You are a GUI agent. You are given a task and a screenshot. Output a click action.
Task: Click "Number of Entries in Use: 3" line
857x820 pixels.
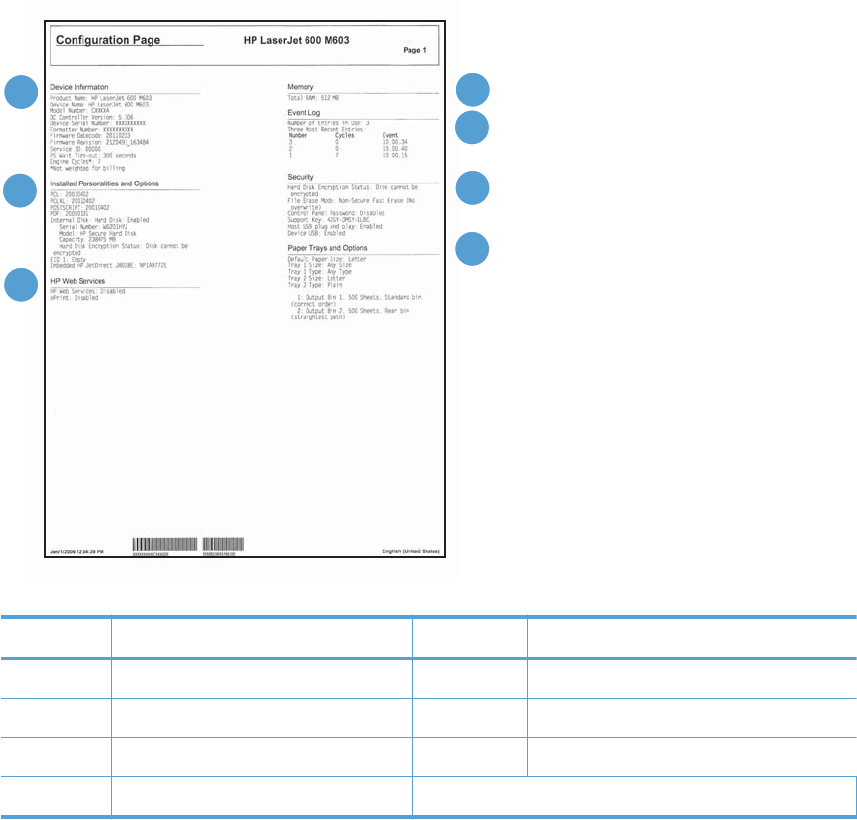(328, 123)
